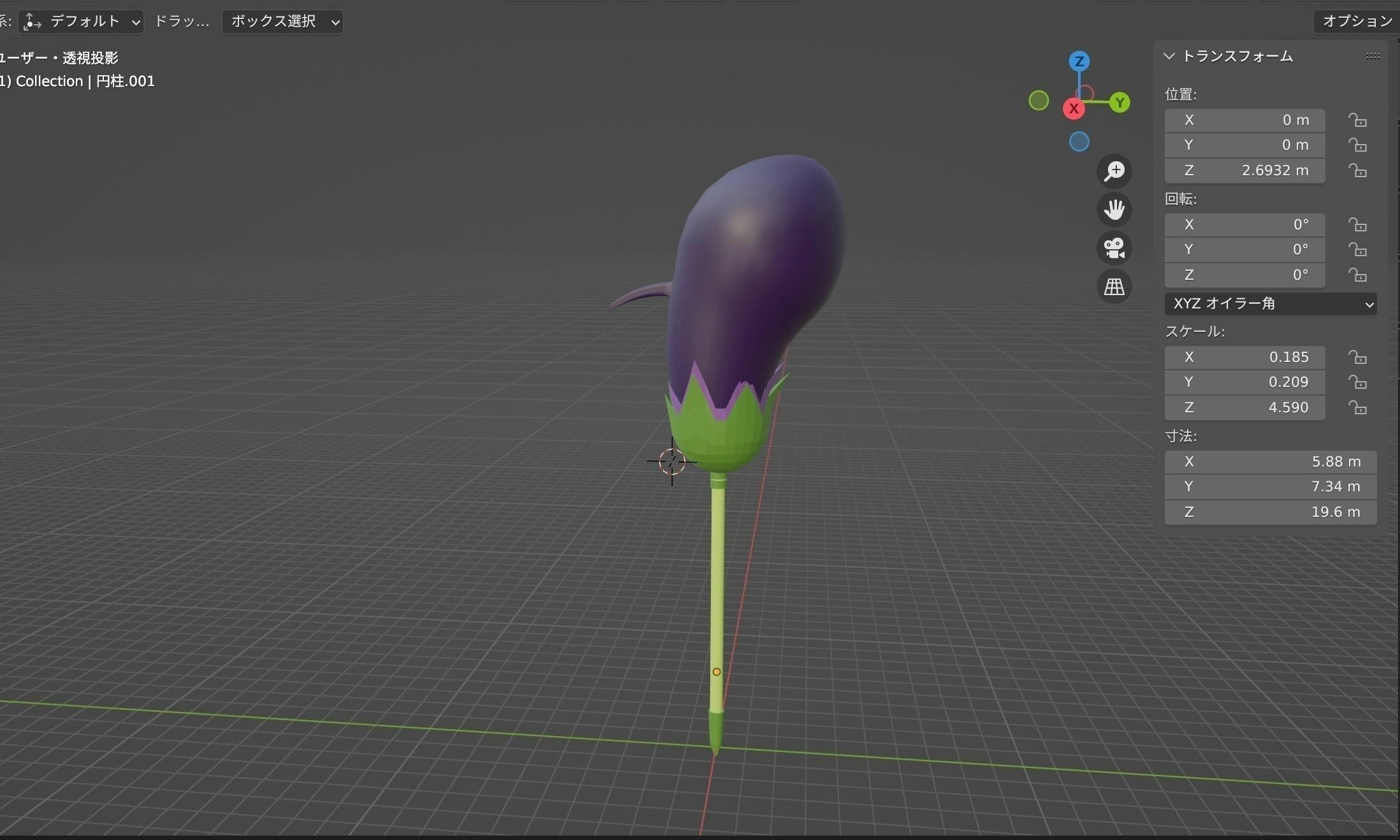The height and width of the screenshot is (840, 1400).
Task: Toggle lock for location X
Action: click(x=1357, y=120)
